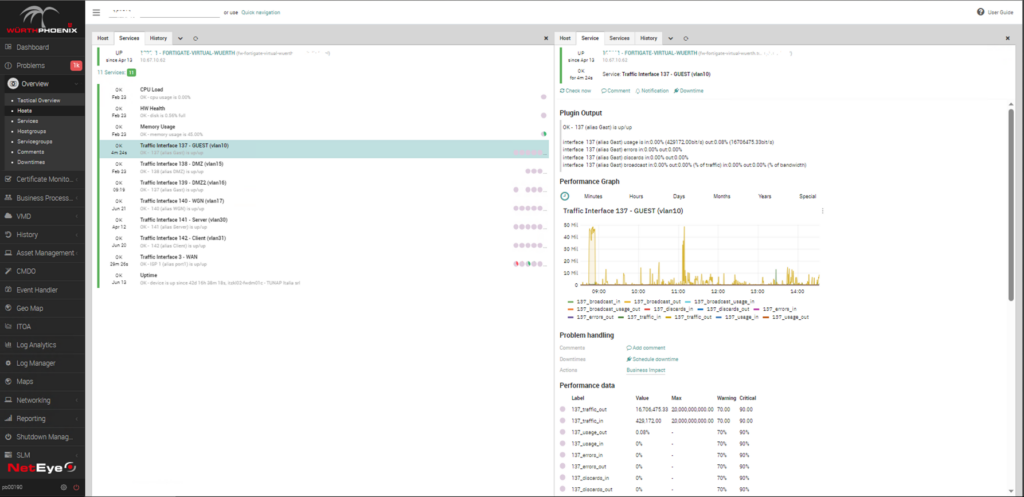Click the User Guide help icon
Viewport: 1024px width, 497px height.
click(980, 12)
